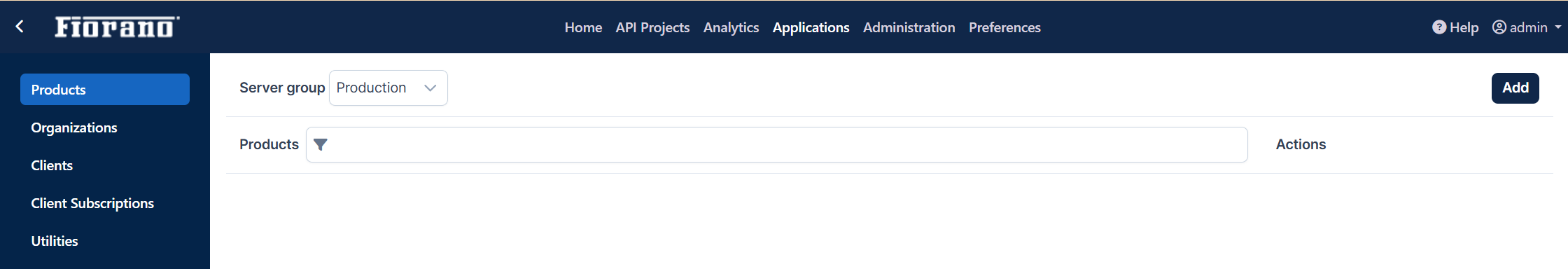Open the Administration menu
This screenshot has width=1568, height=269.
(909, 27)
